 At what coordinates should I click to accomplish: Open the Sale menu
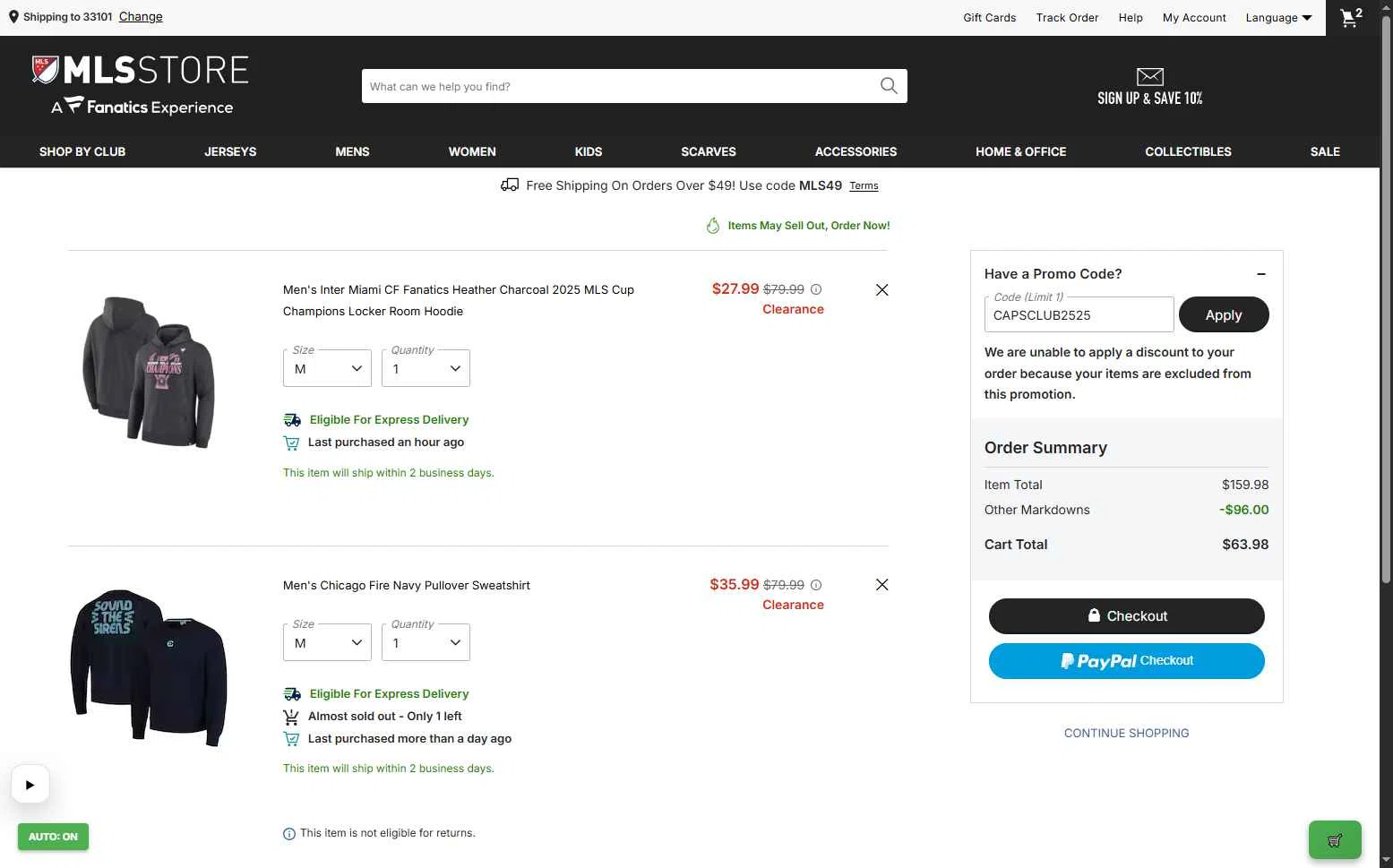point(1325,151)
